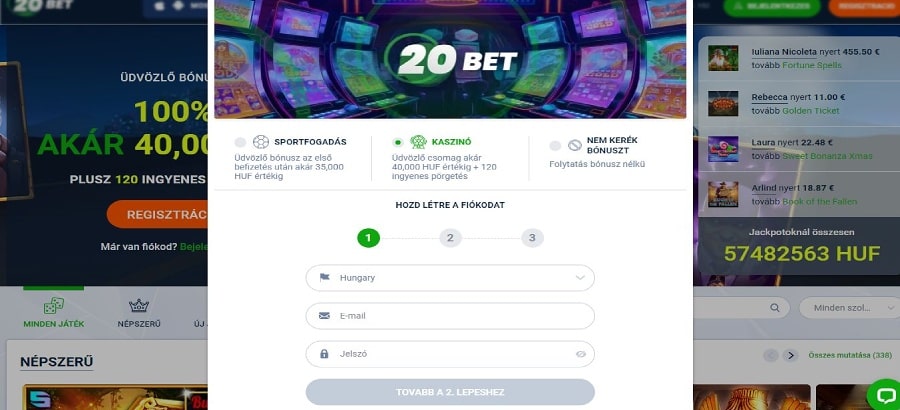Viewport: 900px width, 410px height.
Task: Select the Sportfogadás bonus radio button
Action: (240, 143)
